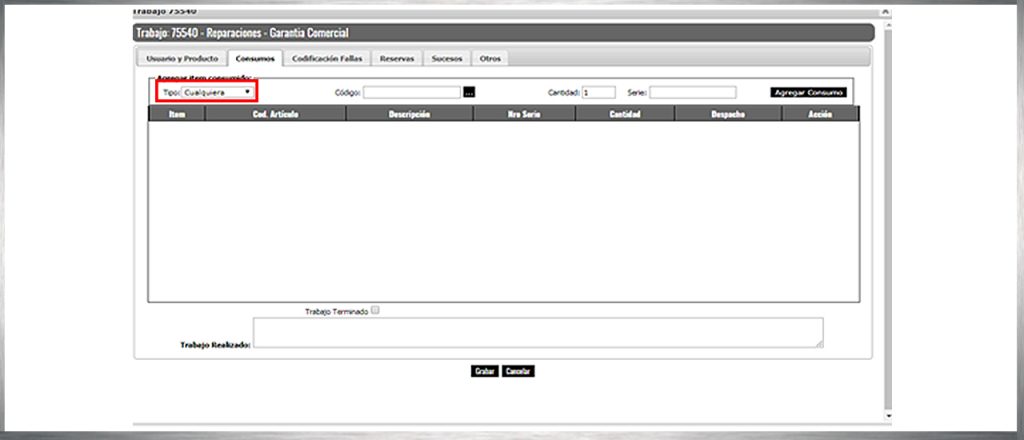Viewport: 1024px width, 440px height.
Task: Check the Trabajo Terminado checkbox
Action: [x=376, y=310]
